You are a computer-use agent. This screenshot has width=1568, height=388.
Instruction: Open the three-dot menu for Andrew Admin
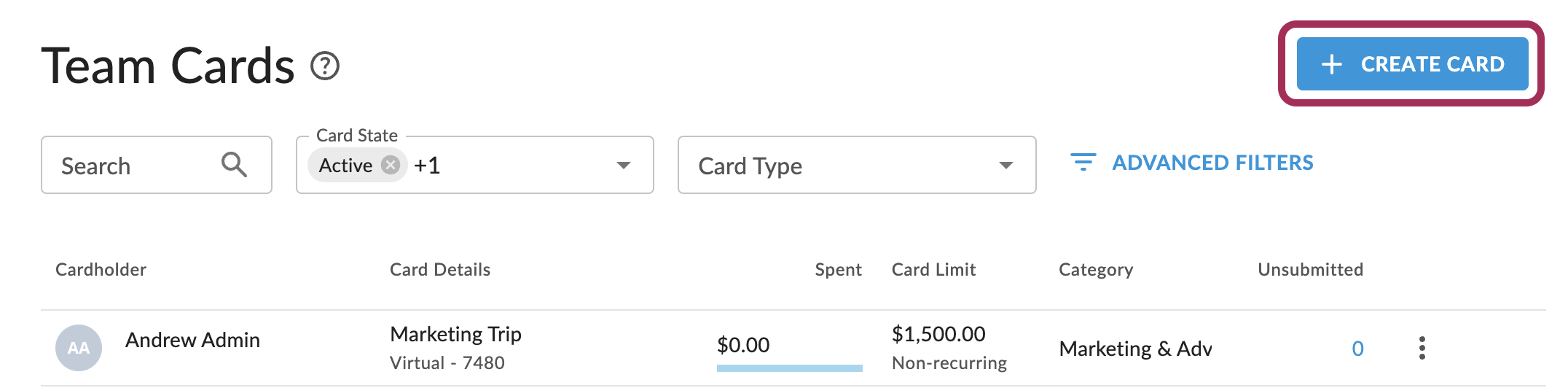tap(1422, 348)
